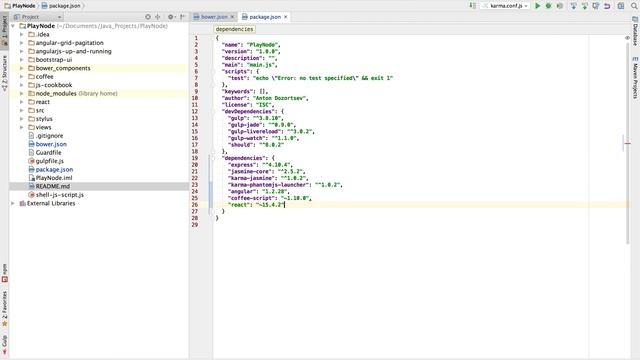Hide the Project tool window
640x360 pixels.
pyautogui.click(x=182, y=17)
